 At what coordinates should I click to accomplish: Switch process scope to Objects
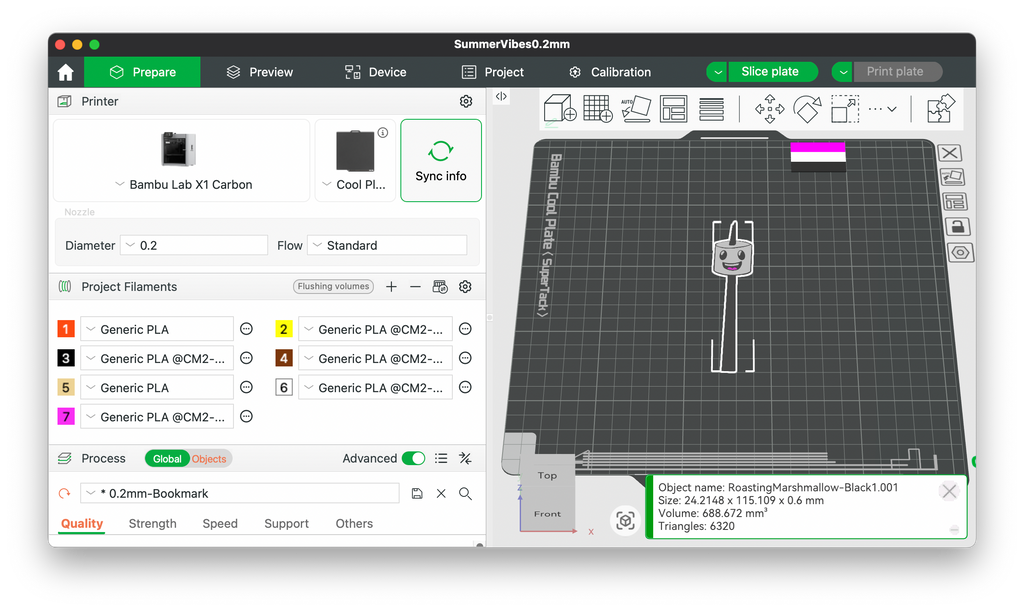[x=209, y=459]
